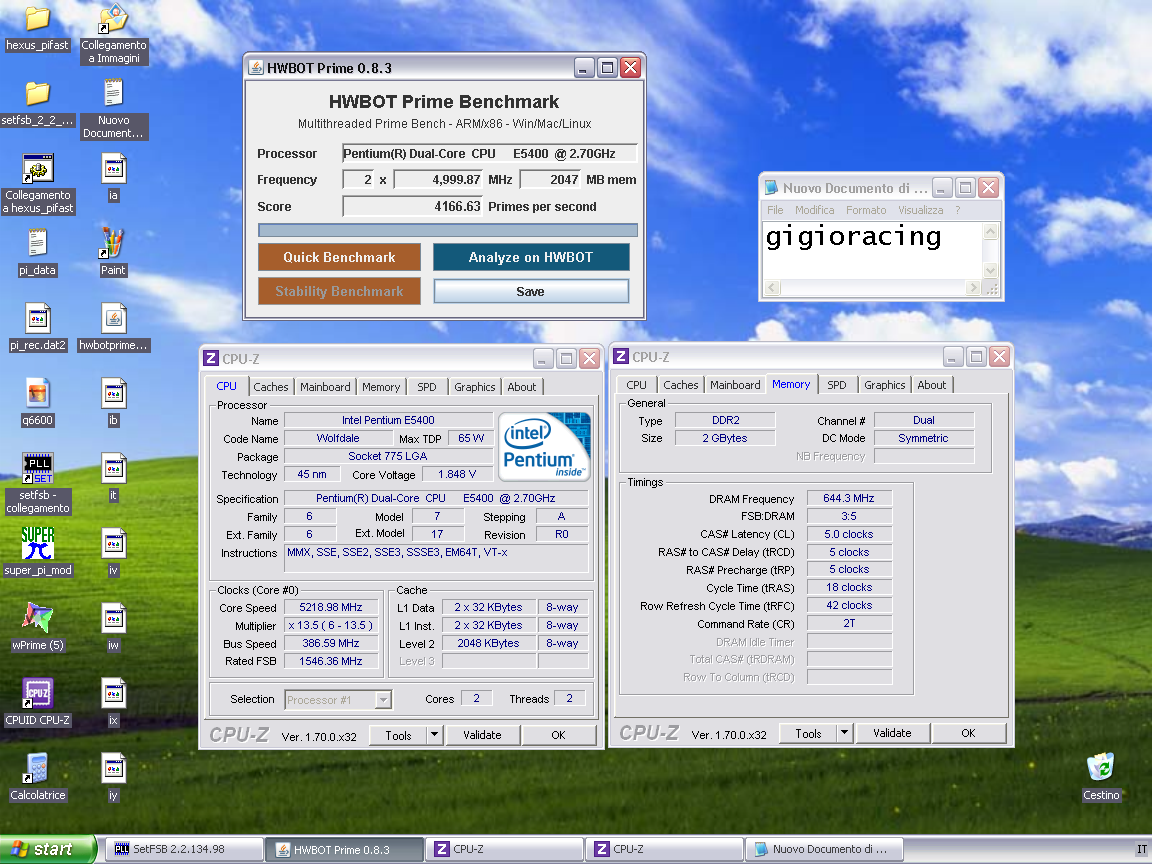The height and width of the screenshot is (864, 1152).
Task: Select the 'iw' desktop file icon
Action: tap(113, 619)
